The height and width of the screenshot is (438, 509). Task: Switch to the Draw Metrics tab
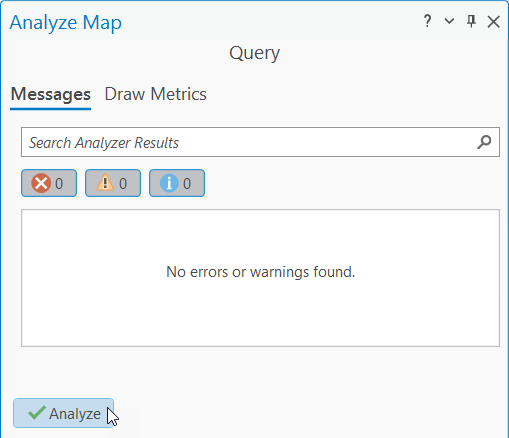[156, 94]
